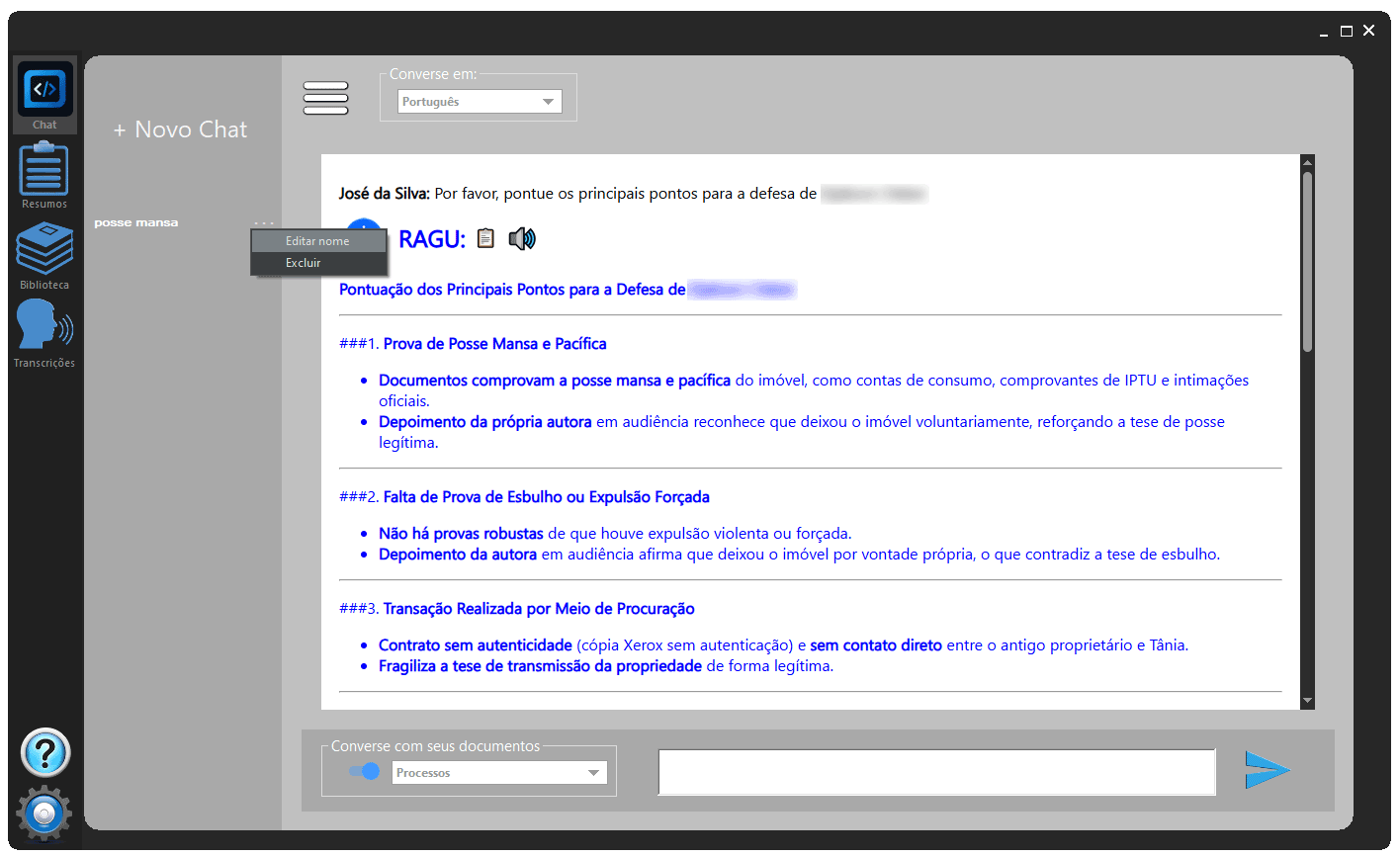The width and height of the screenshot is (1400, 857).
Task: Disable the Converse com seus documentos toggle
Action: [x=365, y=771]
